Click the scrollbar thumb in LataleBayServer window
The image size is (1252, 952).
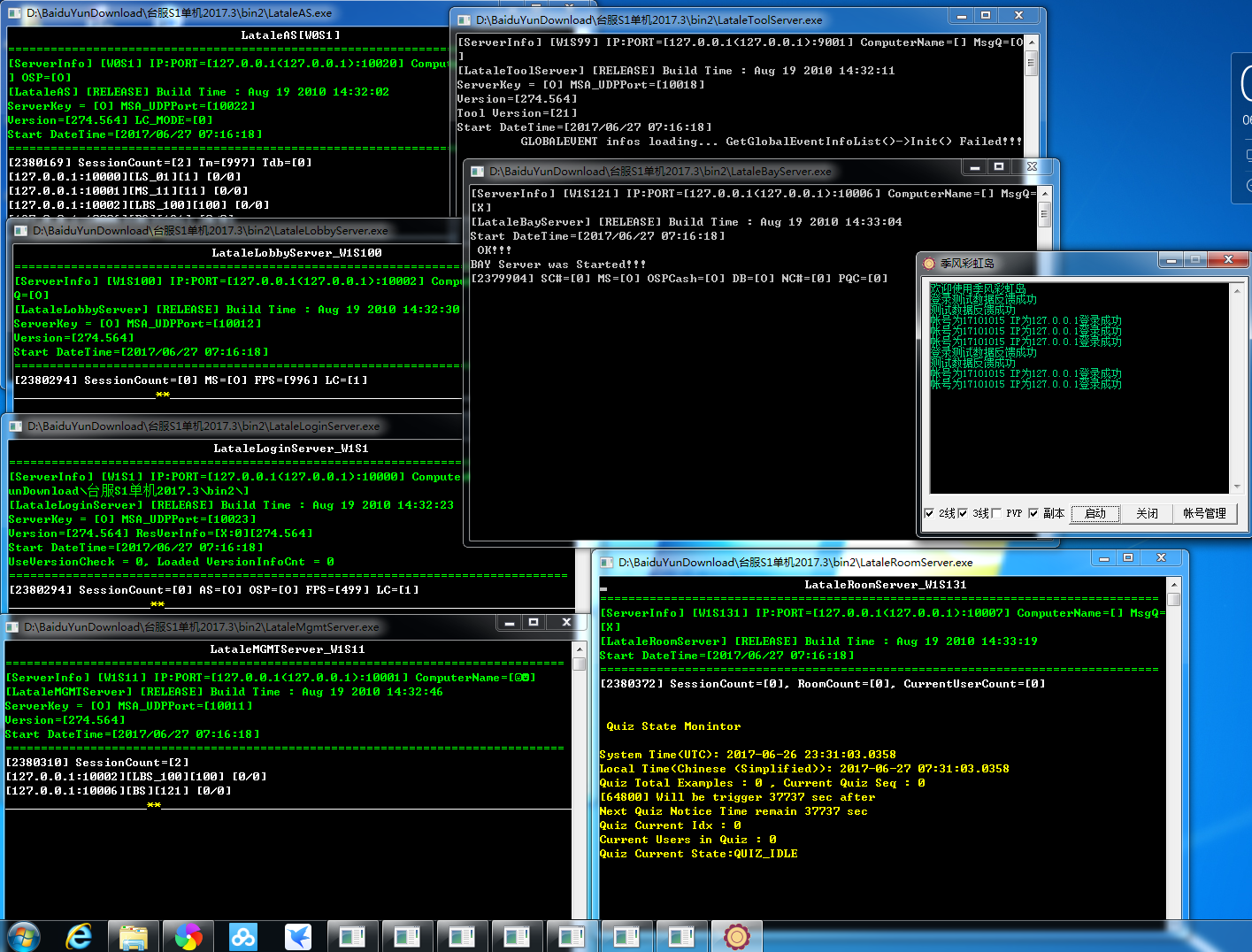[1044, 213]
